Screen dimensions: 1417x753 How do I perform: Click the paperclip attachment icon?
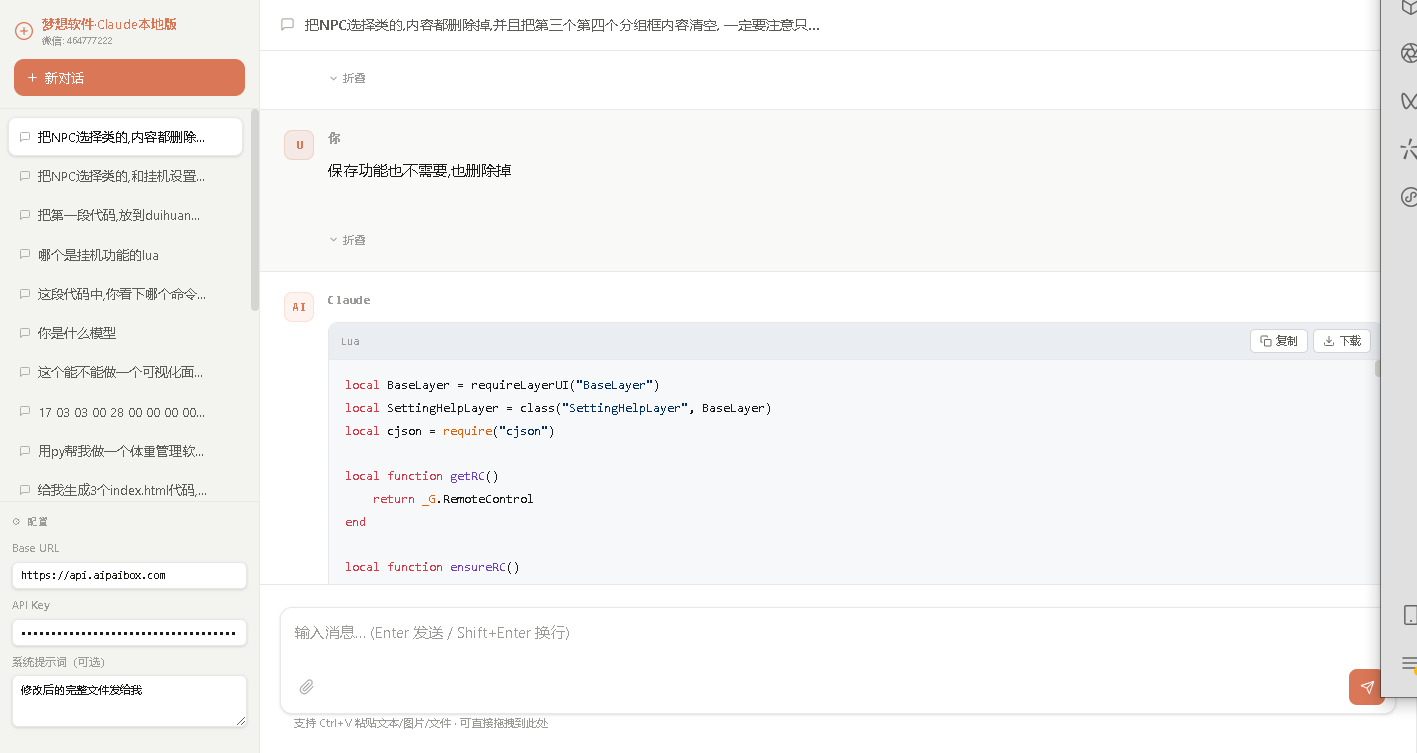pyautogui.click(x=307, y=687)
